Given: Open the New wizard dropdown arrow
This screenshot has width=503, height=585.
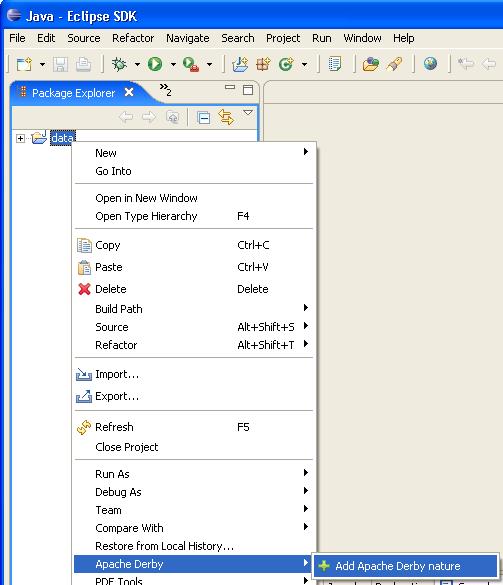Looking at the screenshot, I should pyautogui.click(x=42, y=65).
